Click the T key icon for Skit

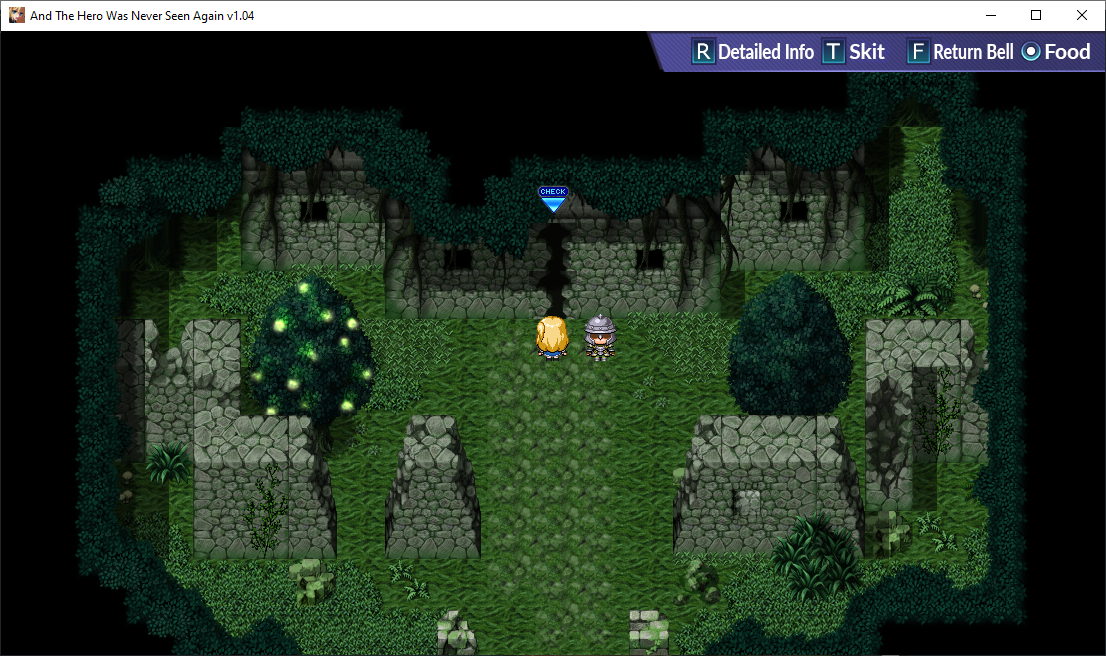tap(833, 51)
